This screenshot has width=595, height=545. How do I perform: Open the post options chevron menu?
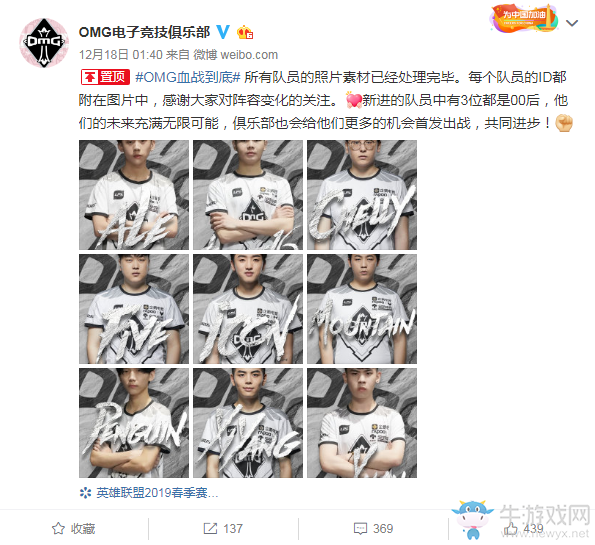coord(571,23)
